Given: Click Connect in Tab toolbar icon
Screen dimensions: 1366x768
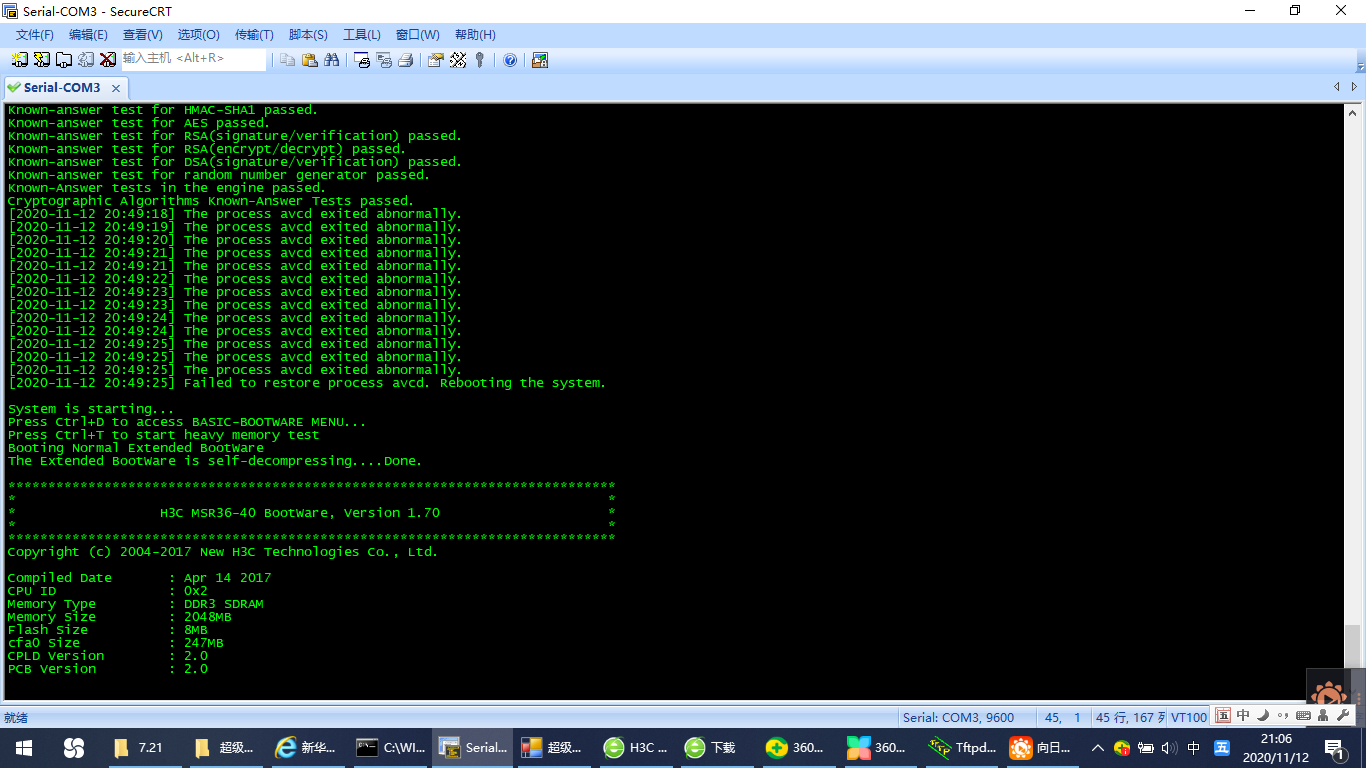Looking at the screenshot, I should click(64, 60).
